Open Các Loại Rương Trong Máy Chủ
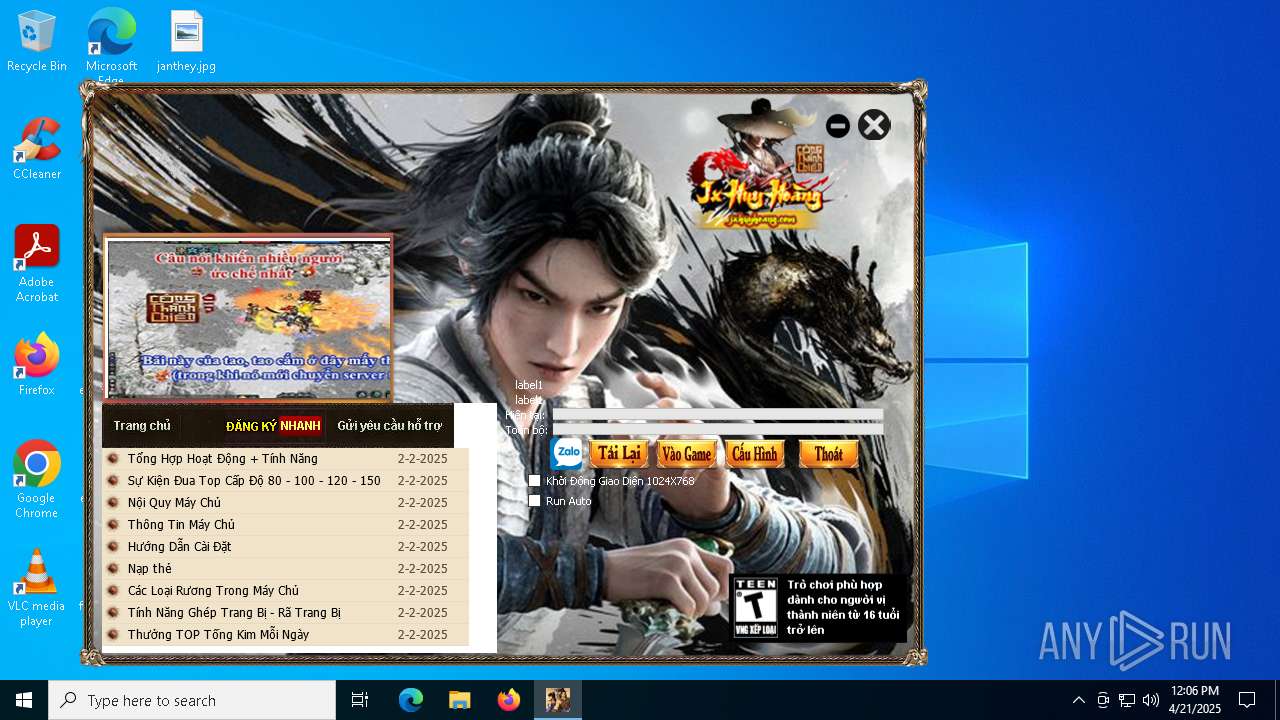 [213, 591]
